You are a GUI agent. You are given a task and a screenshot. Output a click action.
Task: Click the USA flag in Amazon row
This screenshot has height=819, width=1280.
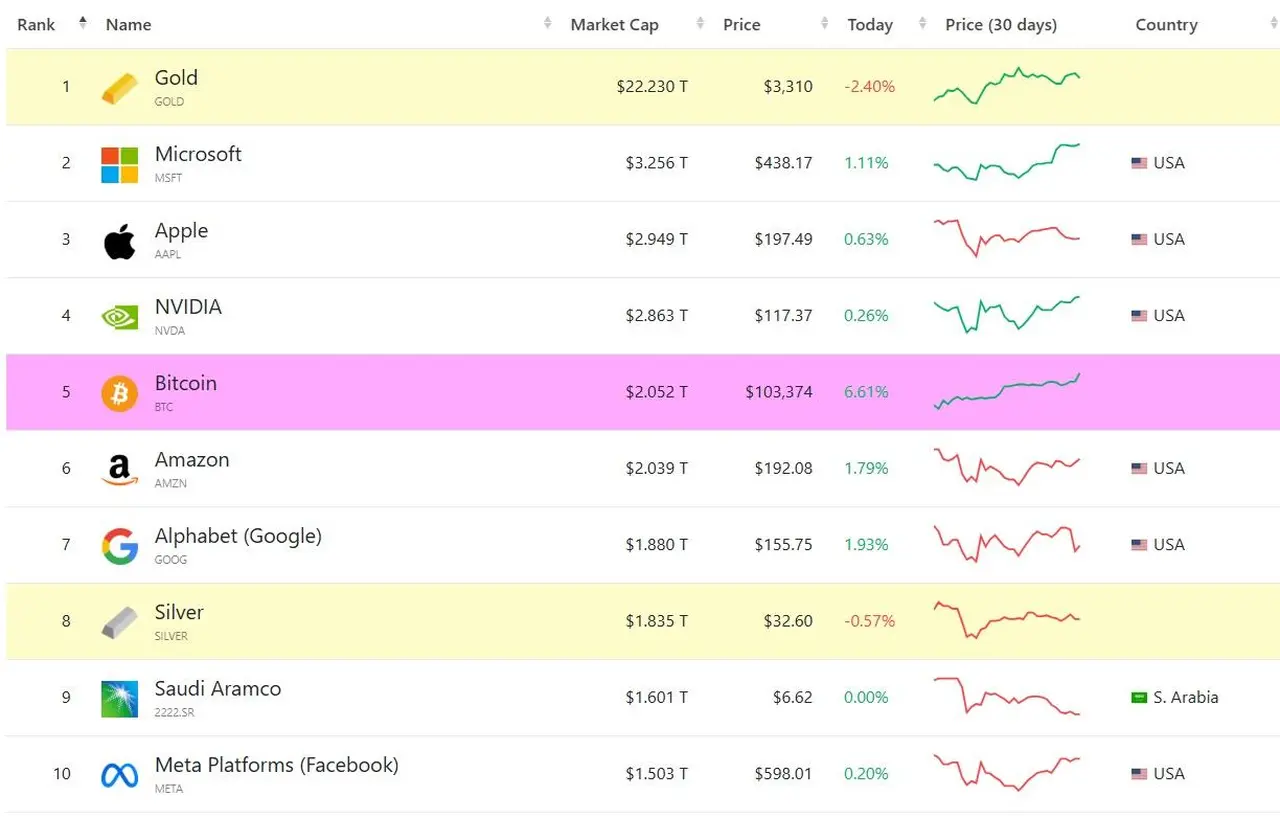1139,469
